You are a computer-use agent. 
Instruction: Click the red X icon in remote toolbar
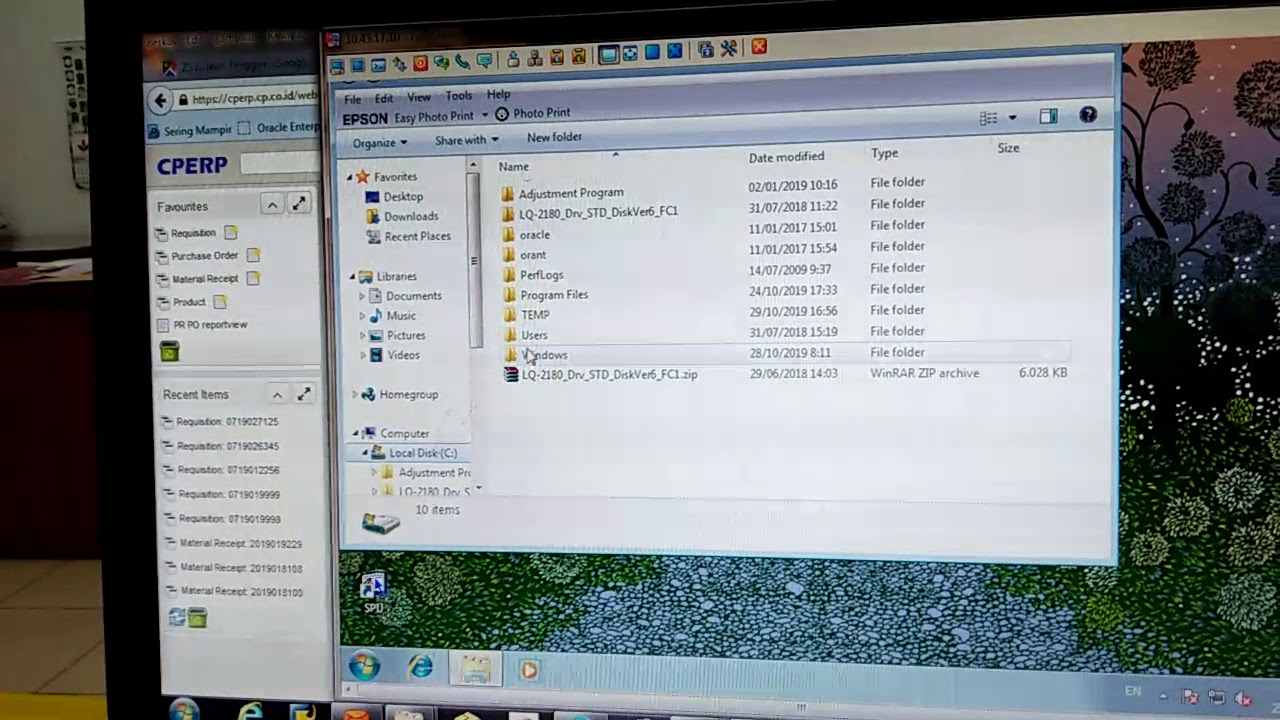(x=759, y=47)
